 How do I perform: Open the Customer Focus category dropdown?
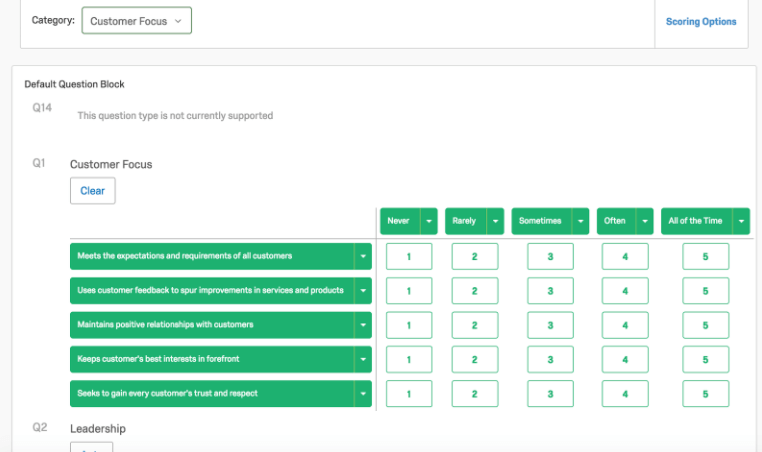[136, 20]
